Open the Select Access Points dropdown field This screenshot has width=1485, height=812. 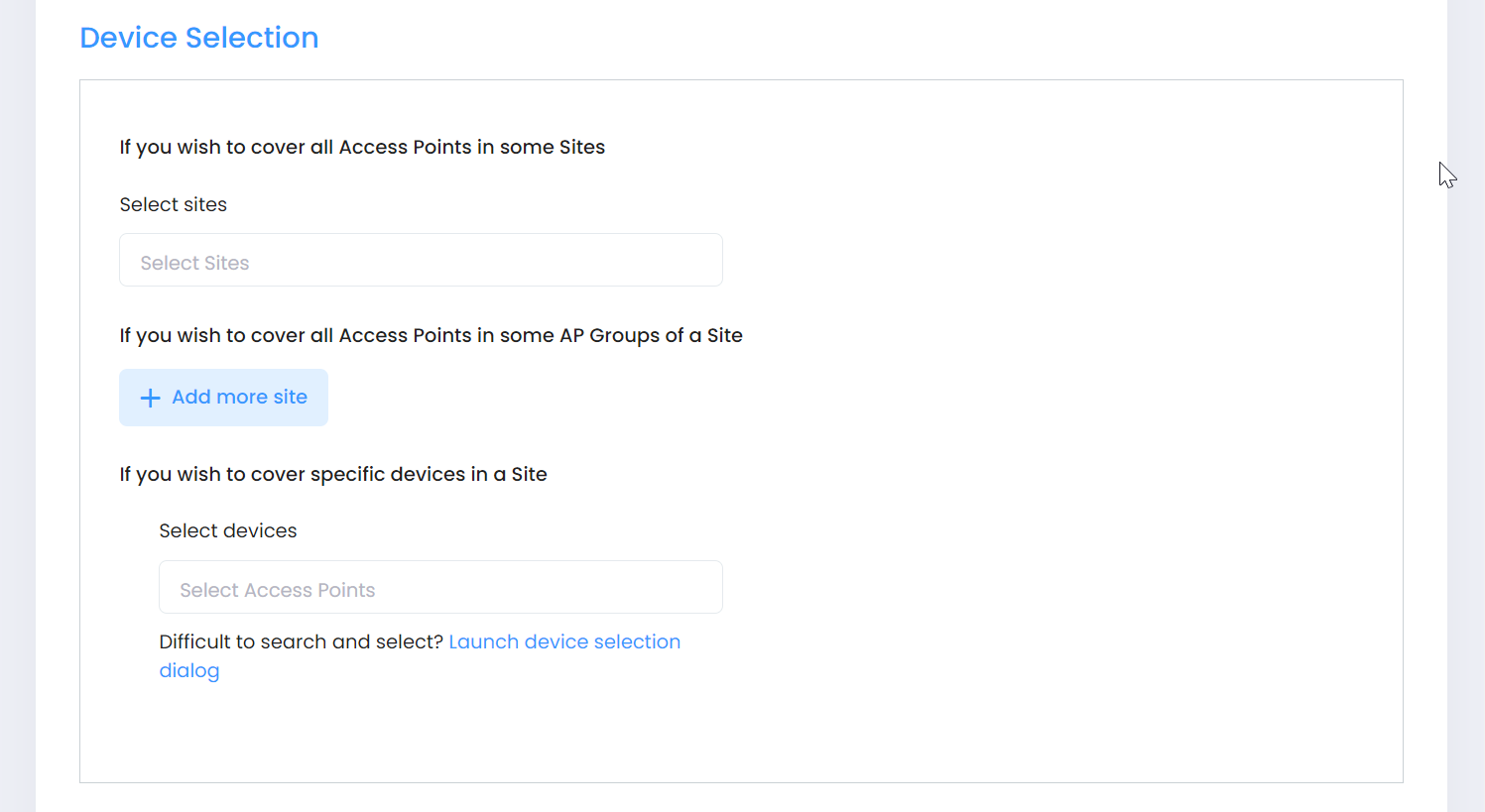click(440, 588)
